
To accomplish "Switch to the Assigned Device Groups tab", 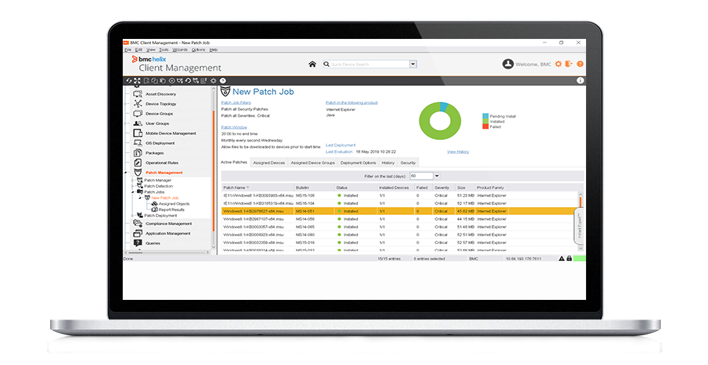I will click(x=312, y=163).
